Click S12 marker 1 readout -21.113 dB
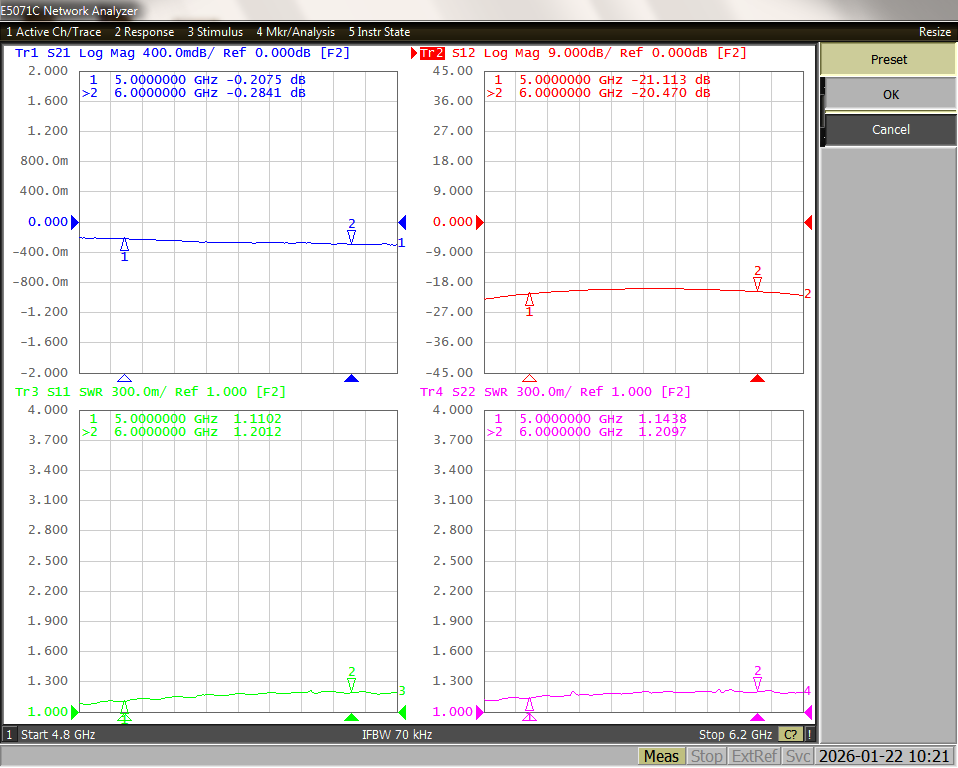 (x=671, y=80)
